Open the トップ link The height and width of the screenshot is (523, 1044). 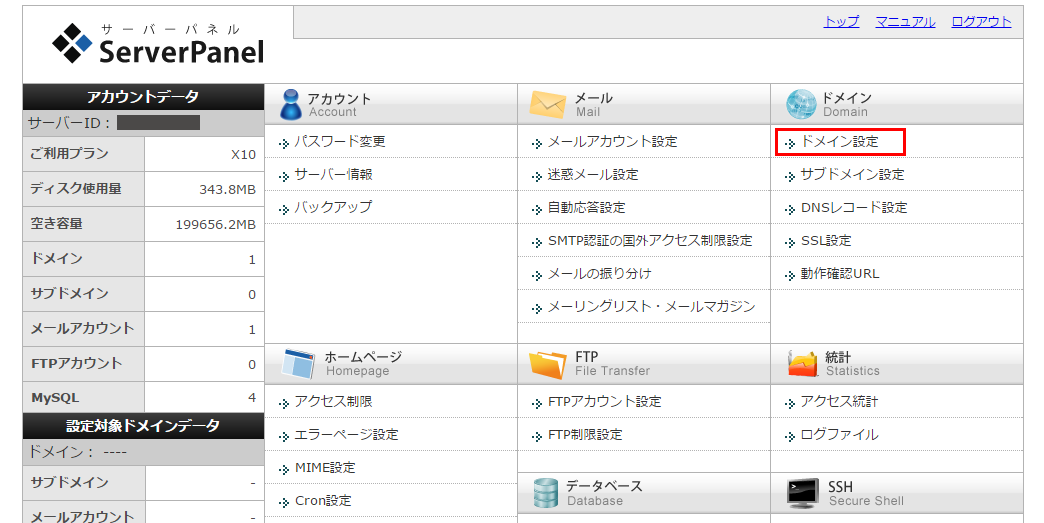click(841, 22)
